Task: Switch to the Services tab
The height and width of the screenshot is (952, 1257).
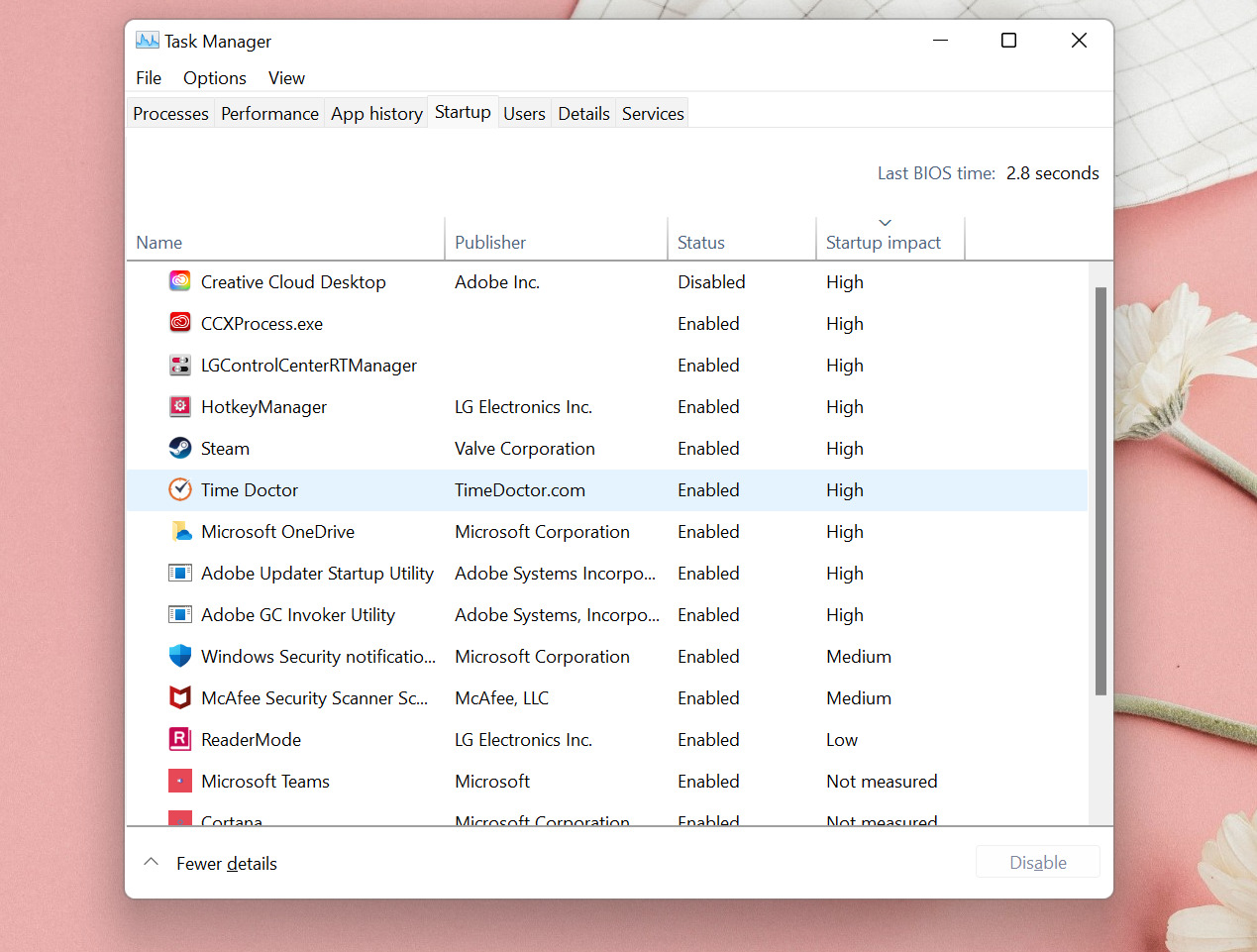Action: pyautogui.click(x=652, y=113)
